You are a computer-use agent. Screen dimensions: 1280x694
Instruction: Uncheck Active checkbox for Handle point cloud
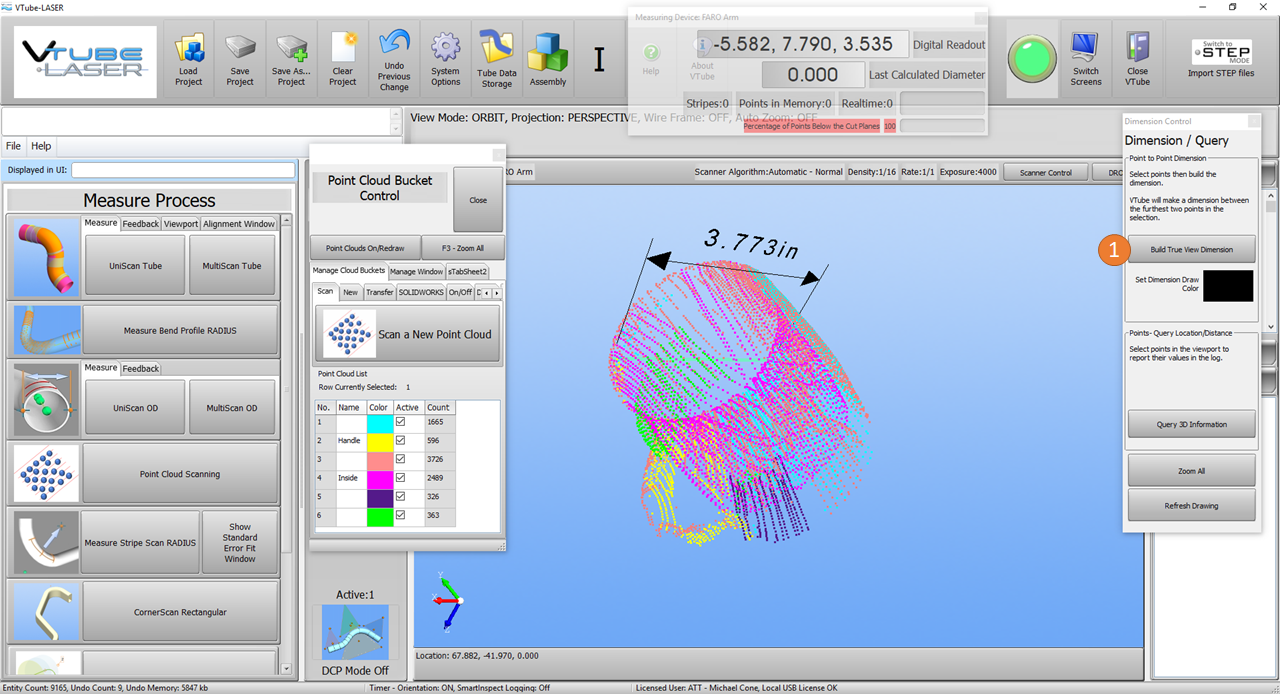400,440
